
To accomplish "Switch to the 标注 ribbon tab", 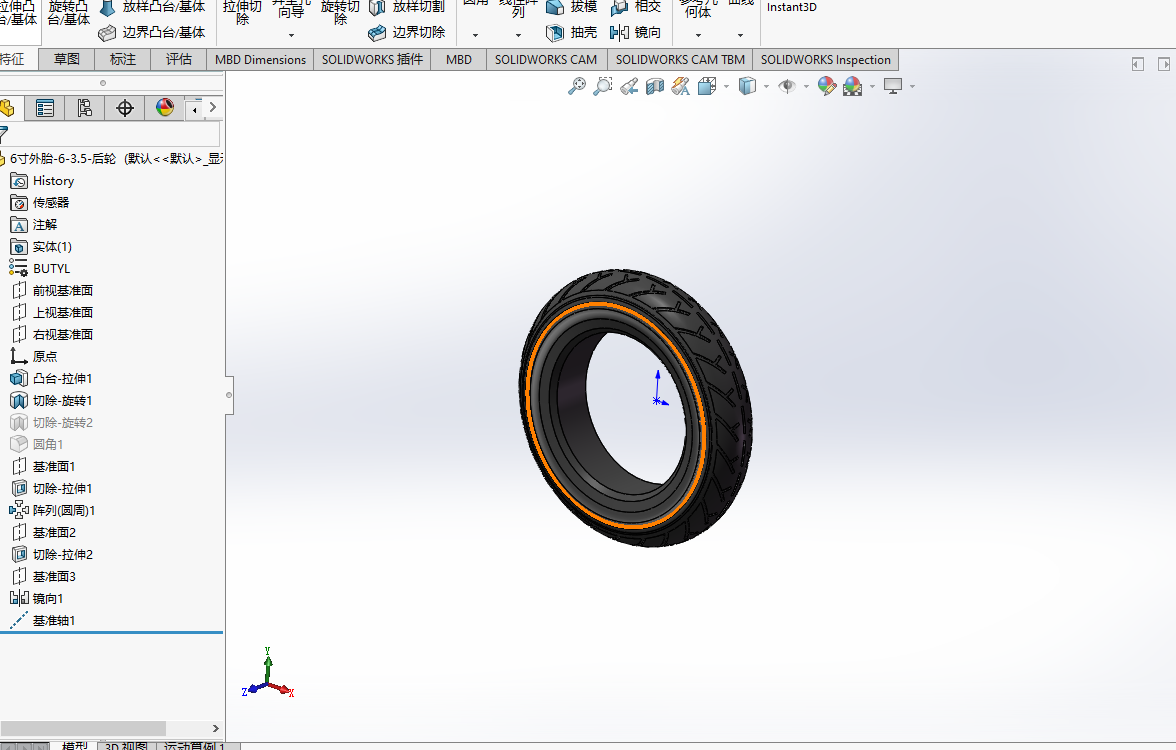I will pyautogui.click(x=122, y=59).
